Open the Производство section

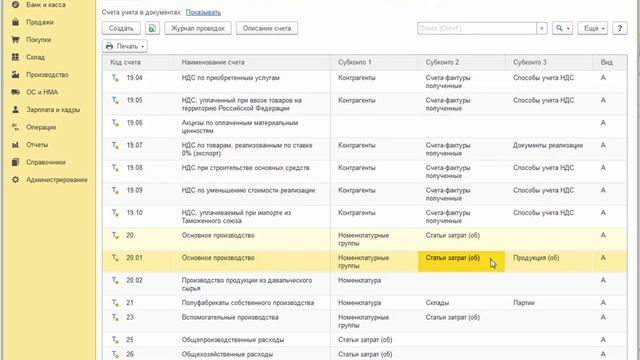click(47, 75)
